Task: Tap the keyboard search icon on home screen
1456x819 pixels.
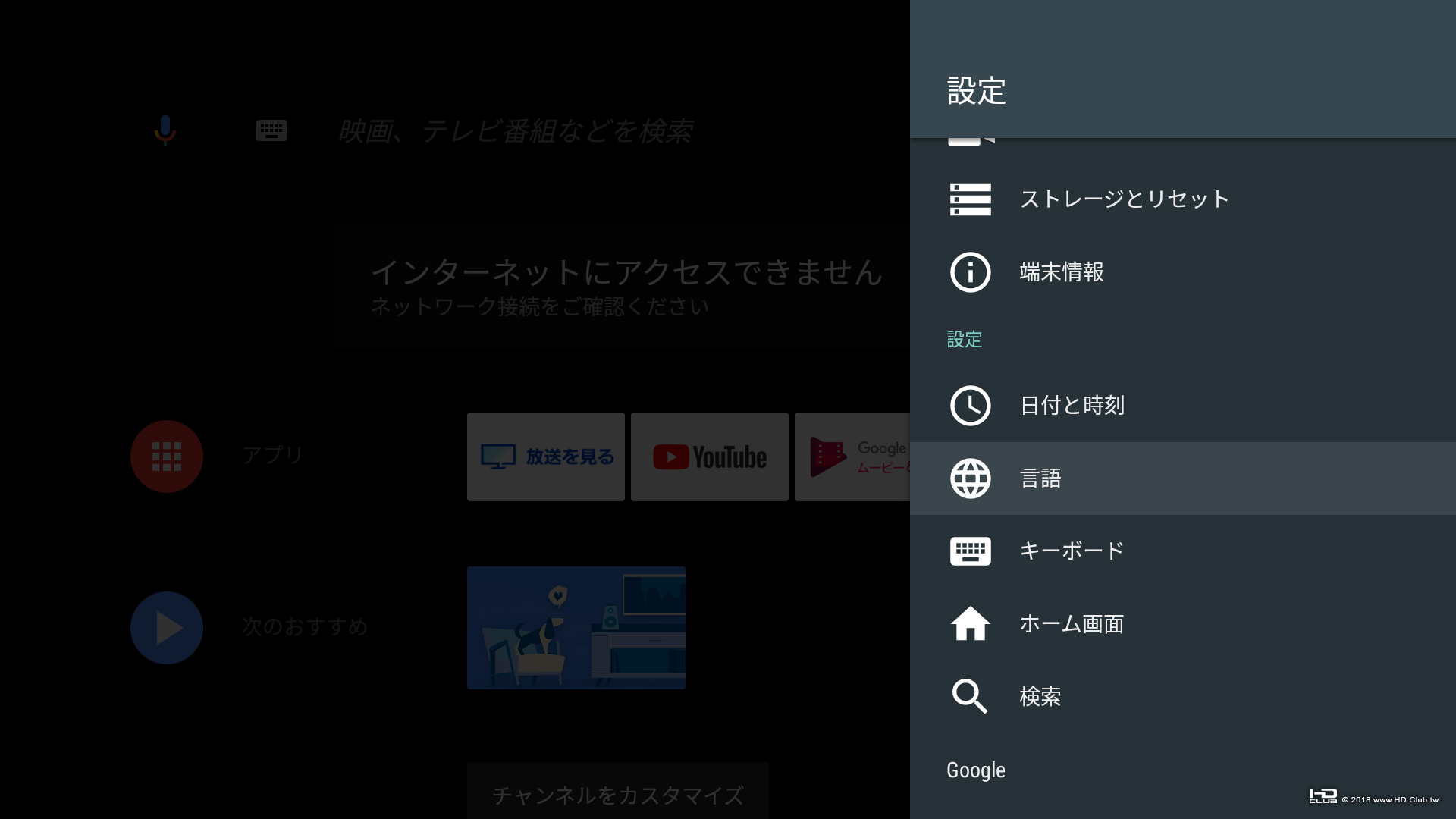Action: (x=271, y=130)
